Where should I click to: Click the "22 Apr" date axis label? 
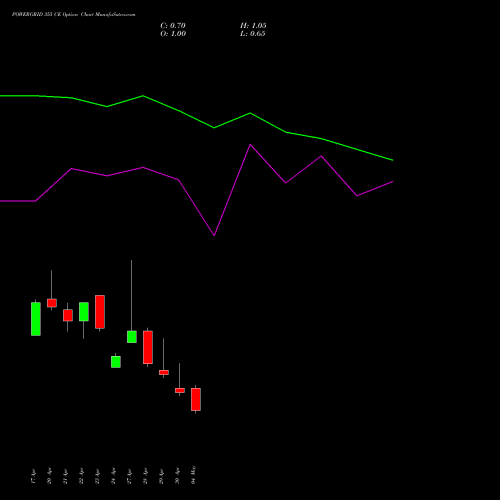81,477
